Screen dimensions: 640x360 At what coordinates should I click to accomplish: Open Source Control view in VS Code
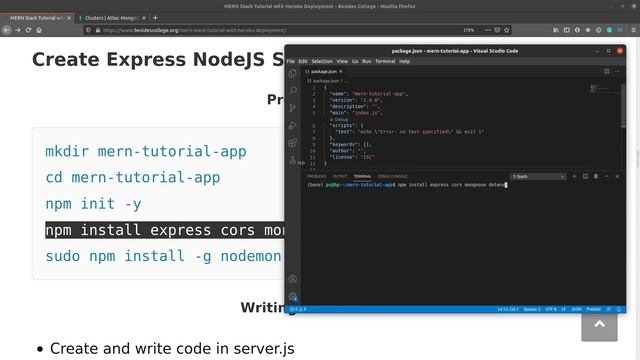[293, 108]
